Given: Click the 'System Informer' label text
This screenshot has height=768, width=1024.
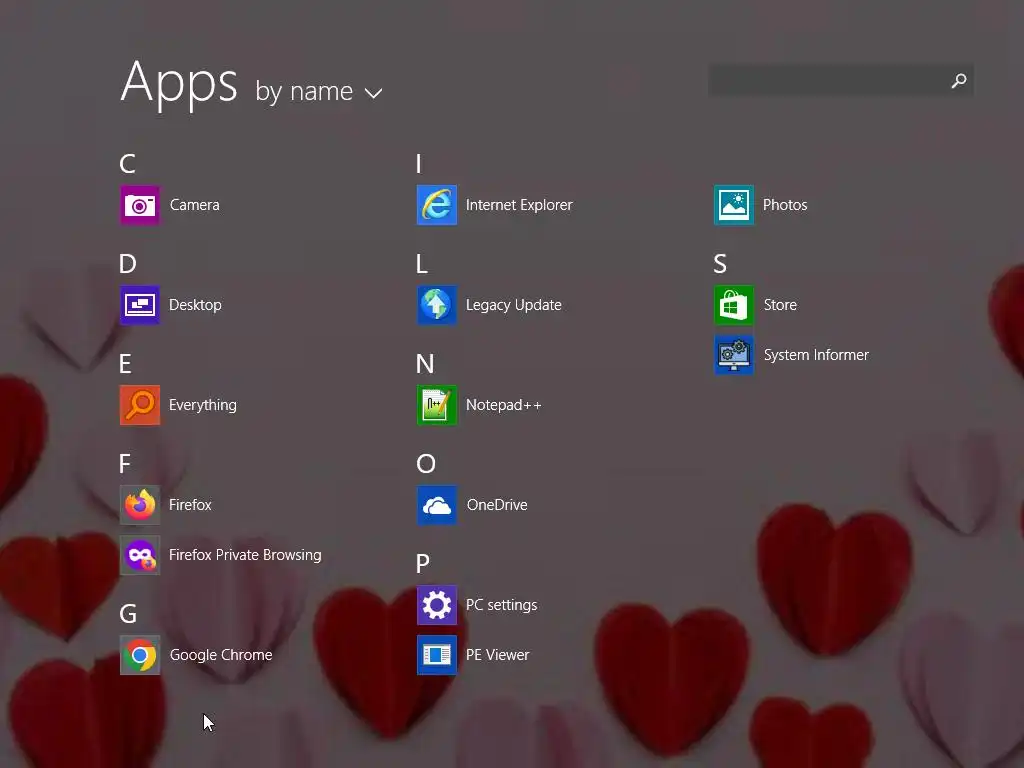Looking at the screenshot, I should click(816, 355).
